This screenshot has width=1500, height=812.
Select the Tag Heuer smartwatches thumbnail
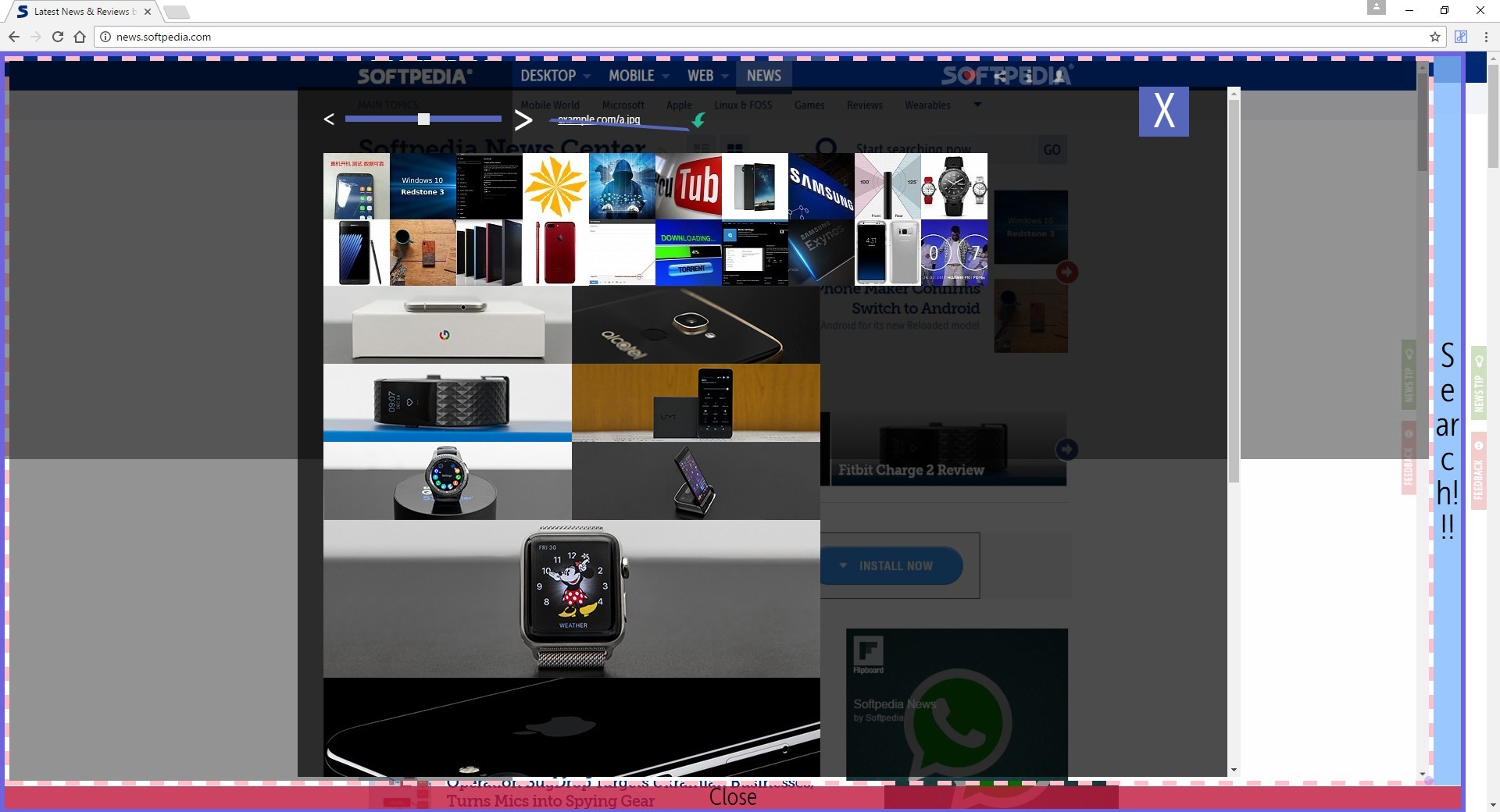coord(954,186)
